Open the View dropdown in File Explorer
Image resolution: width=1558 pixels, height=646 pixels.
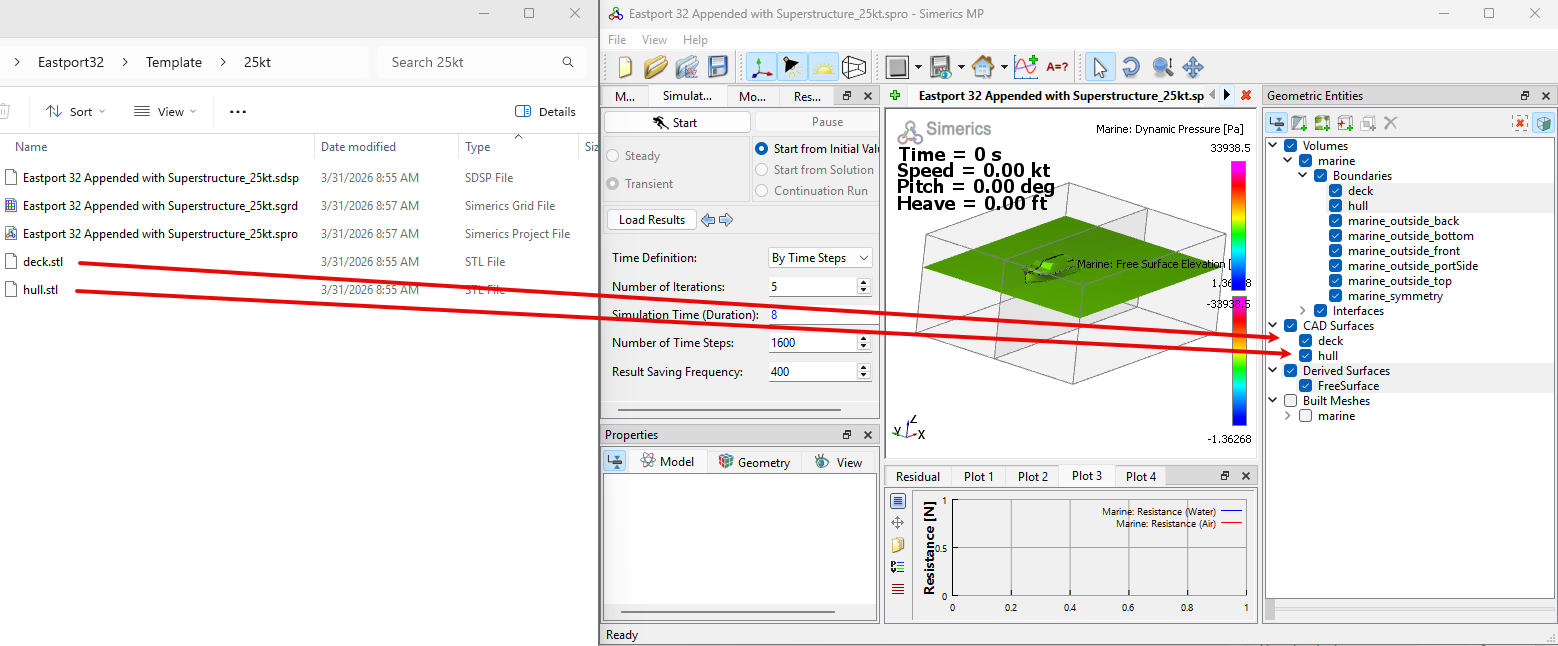pos(165,112)
